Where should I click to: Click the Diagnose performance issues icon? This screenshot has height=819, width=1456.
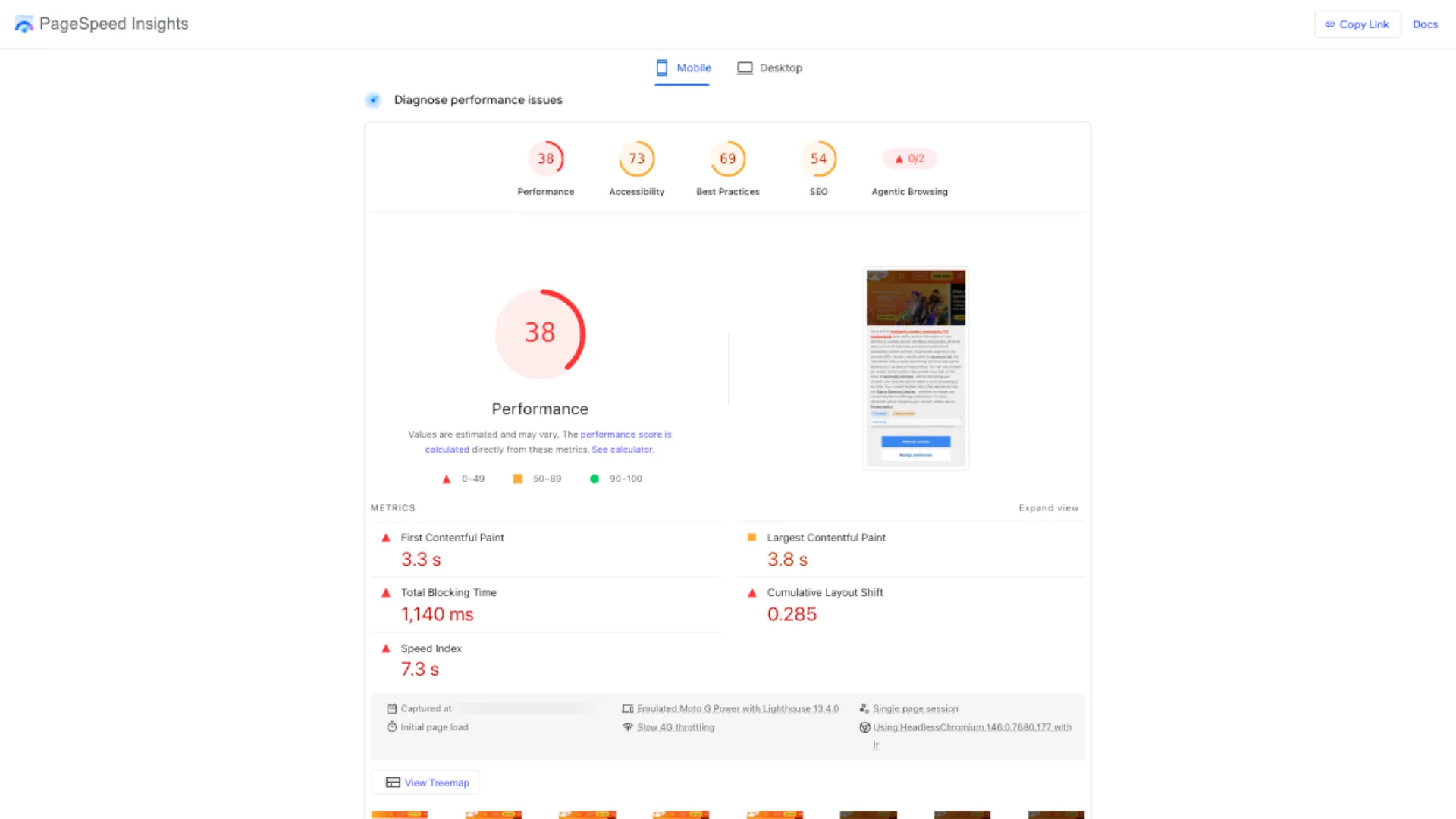(x=373, y=99)
